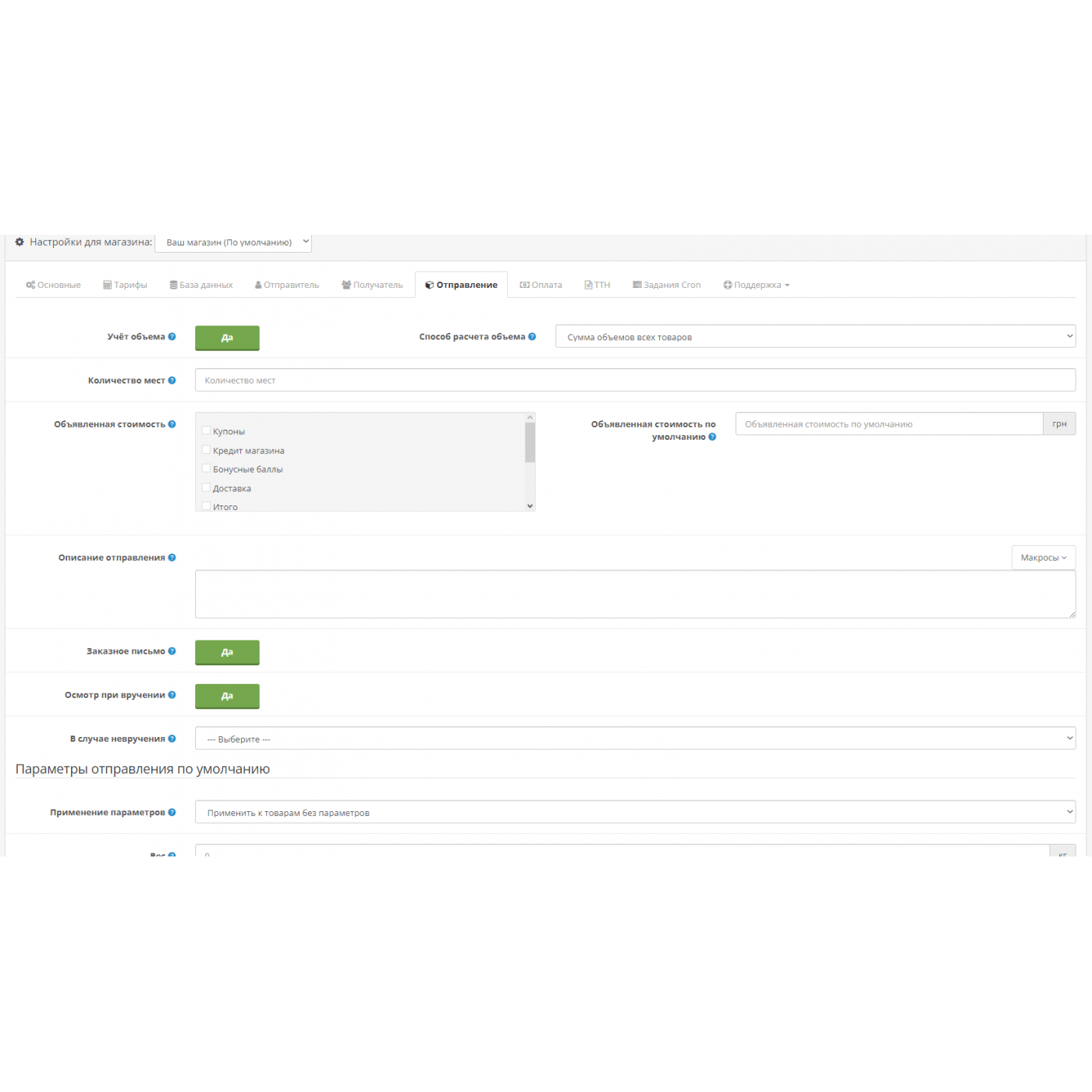
Task: Click the Количество мест input field
Action: click(x=635, y=381)
